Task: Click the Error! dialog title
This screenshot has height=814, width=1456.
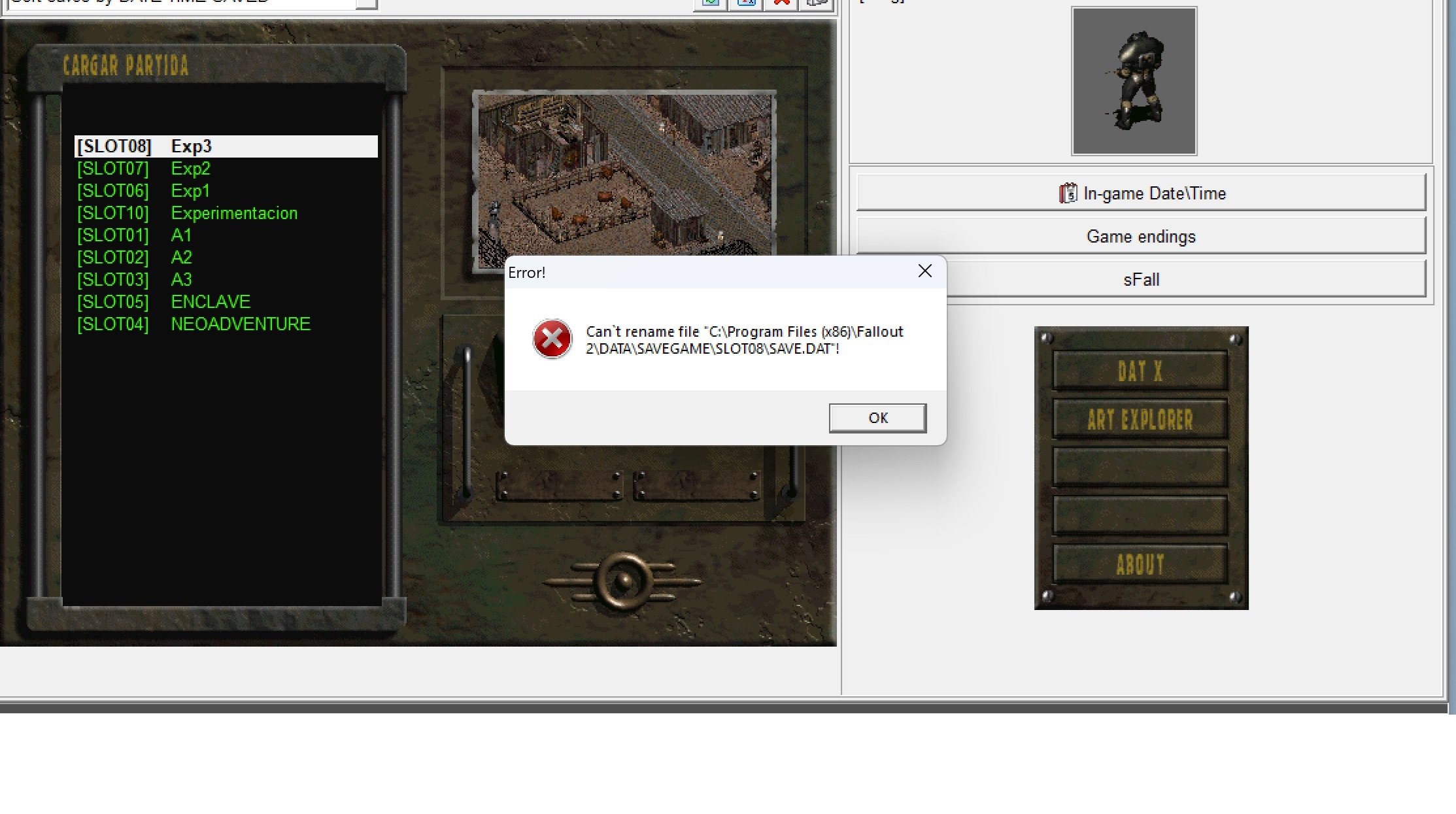Action: tap(526, 273)
